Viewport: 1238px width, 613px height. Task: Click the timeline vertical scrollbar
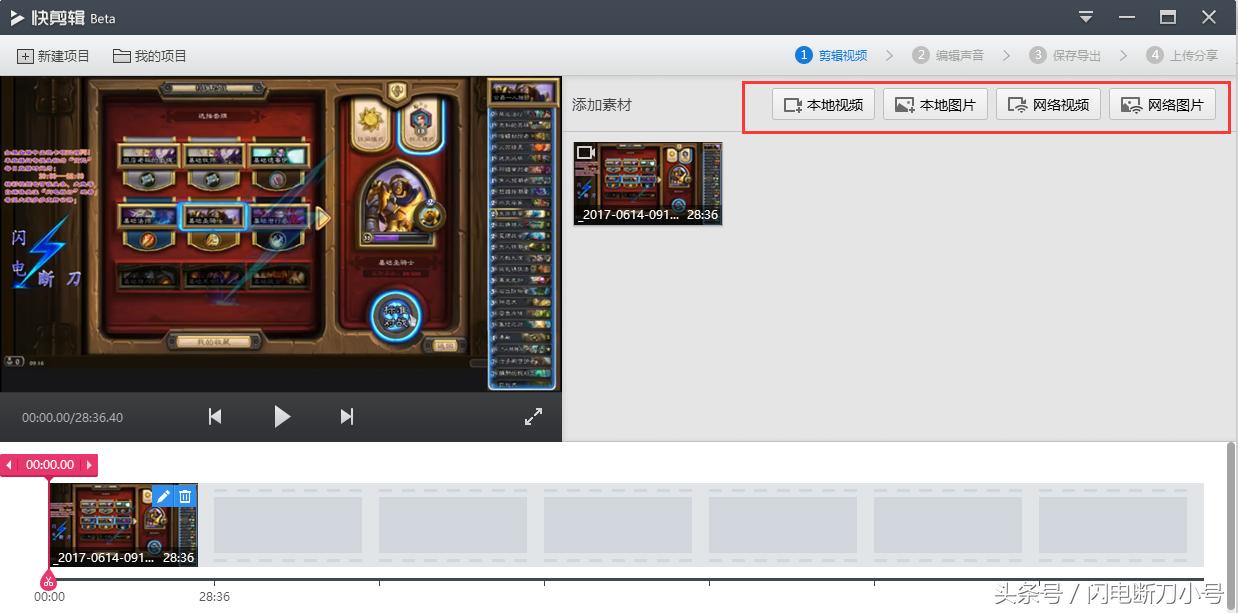click(x=1231, y=523)
